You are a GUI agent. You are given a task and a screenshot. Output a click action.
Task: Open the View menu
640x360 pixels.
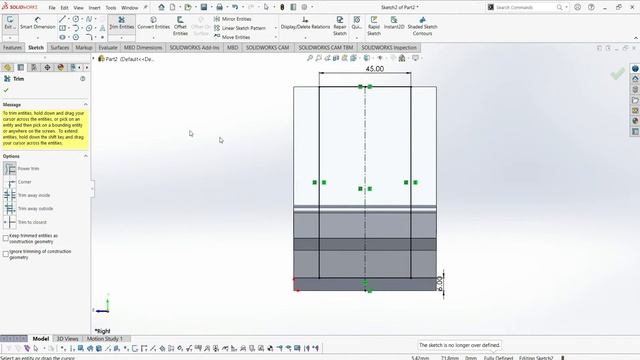click(78, 8)
